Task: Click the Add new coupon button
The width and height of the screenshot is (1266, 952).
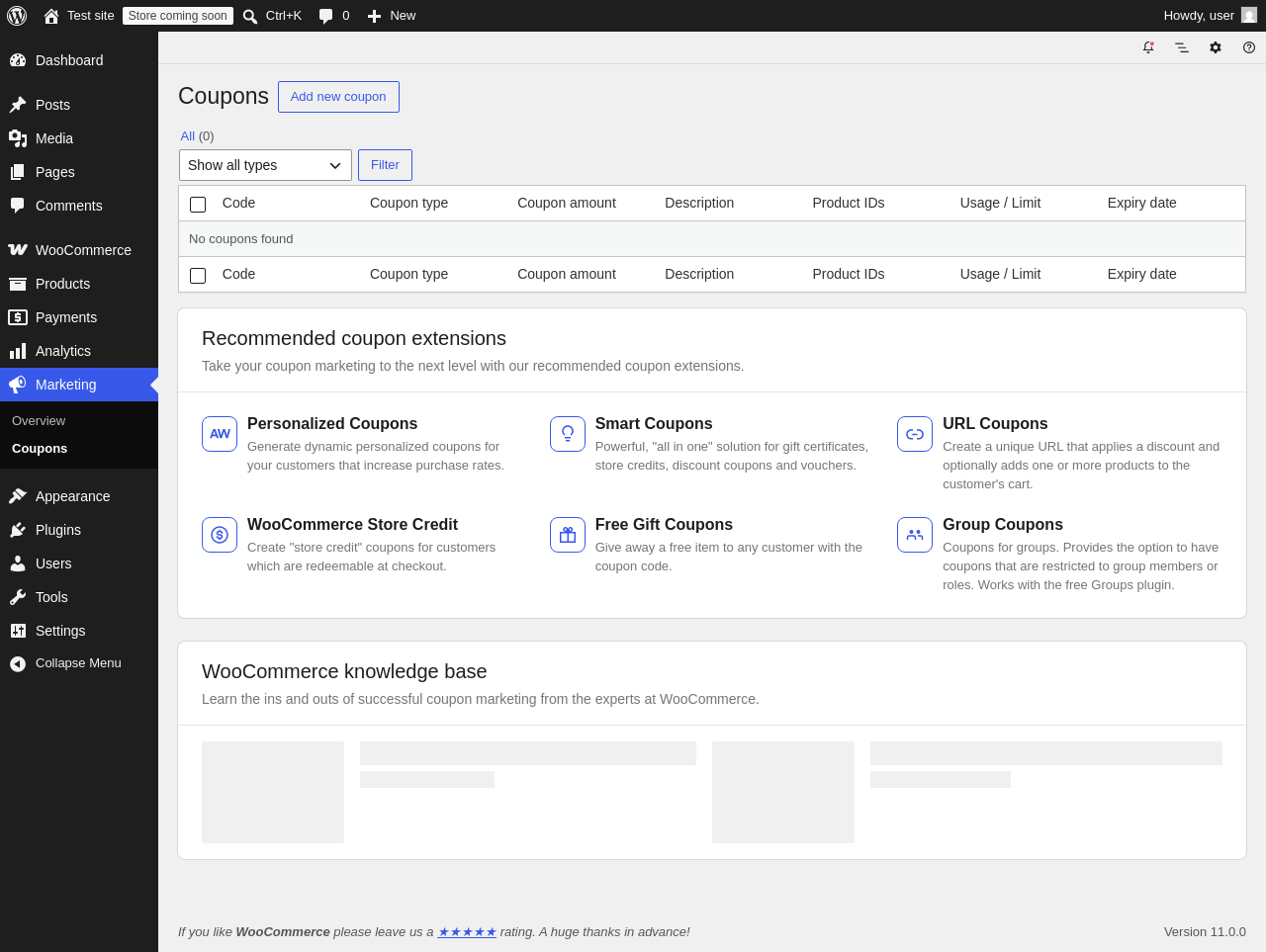Action: coord(338,97)
